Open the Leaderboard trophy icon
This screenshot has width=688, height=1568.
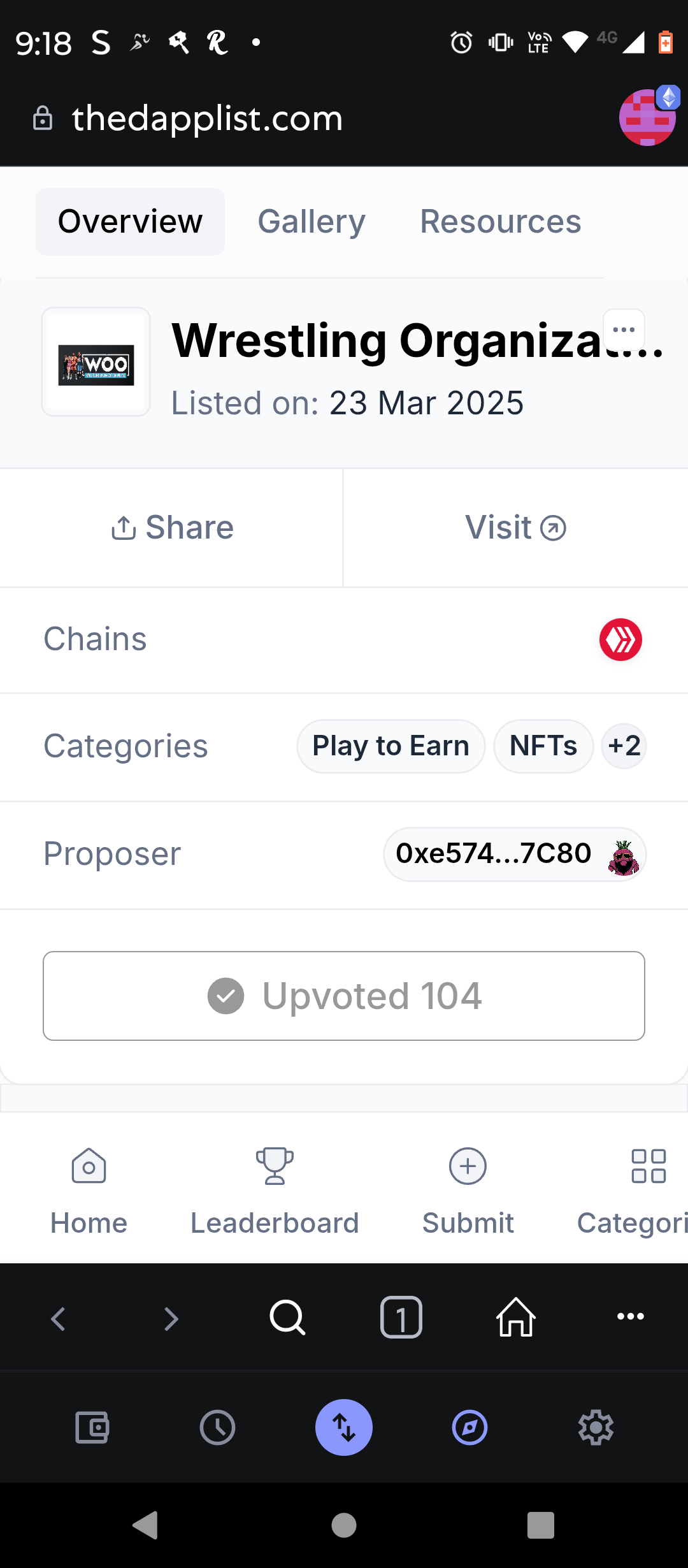coord(275,1166)
